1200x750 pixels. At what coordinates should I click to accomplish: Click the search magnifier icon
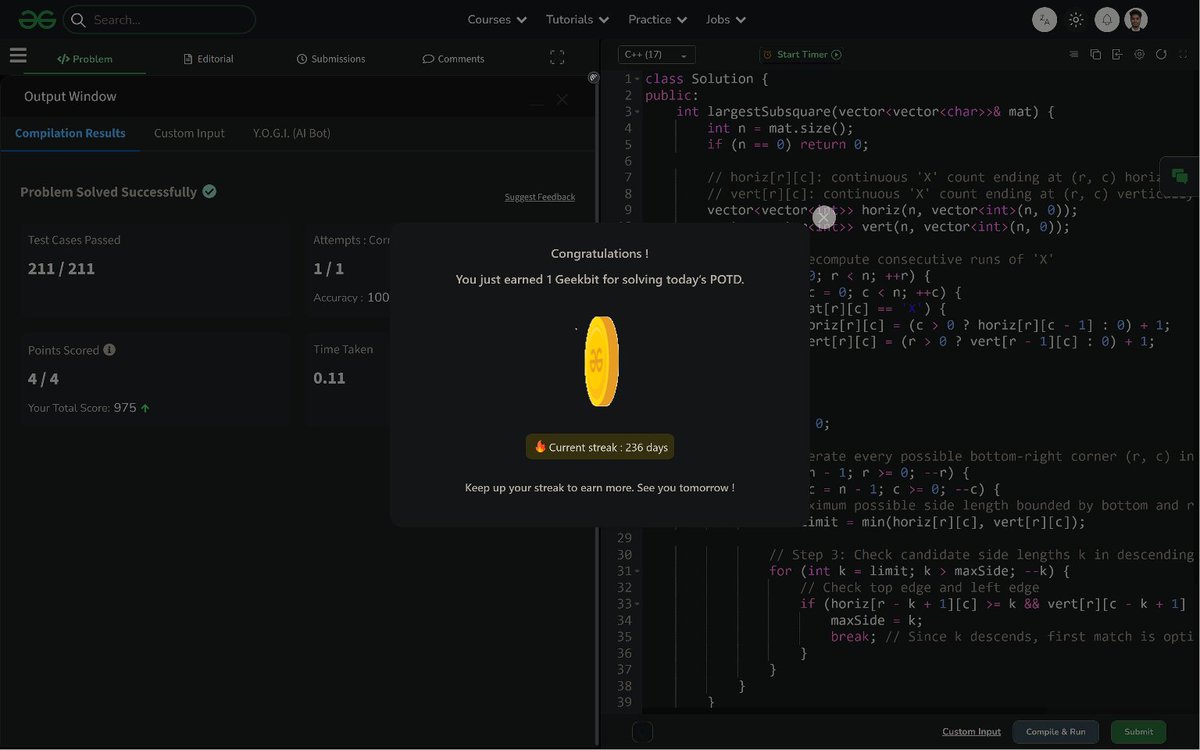click(78, 19)
